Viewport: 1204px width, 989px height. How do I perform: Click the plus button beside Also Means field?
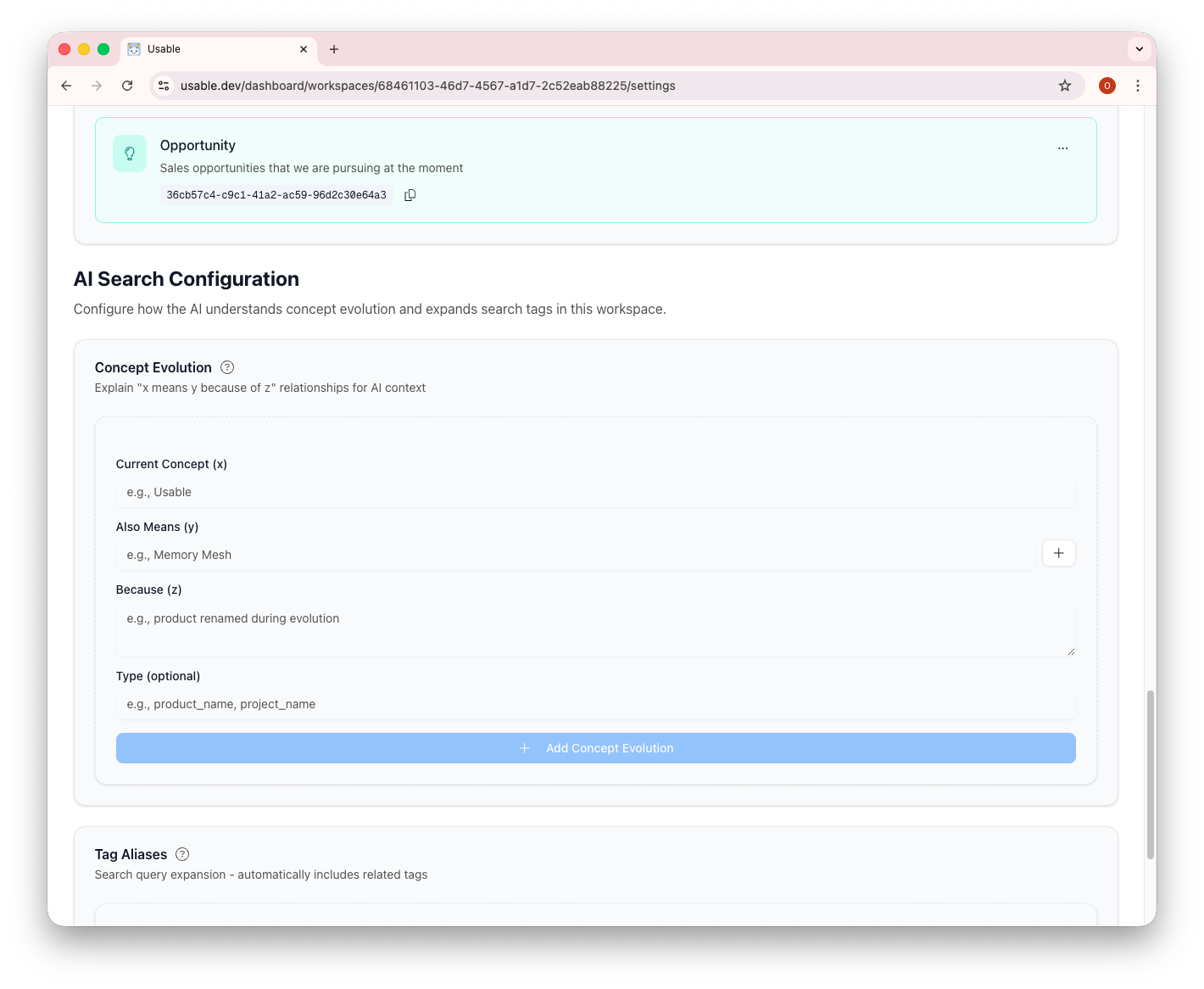pyautogui.click(x=1058, y=553)
